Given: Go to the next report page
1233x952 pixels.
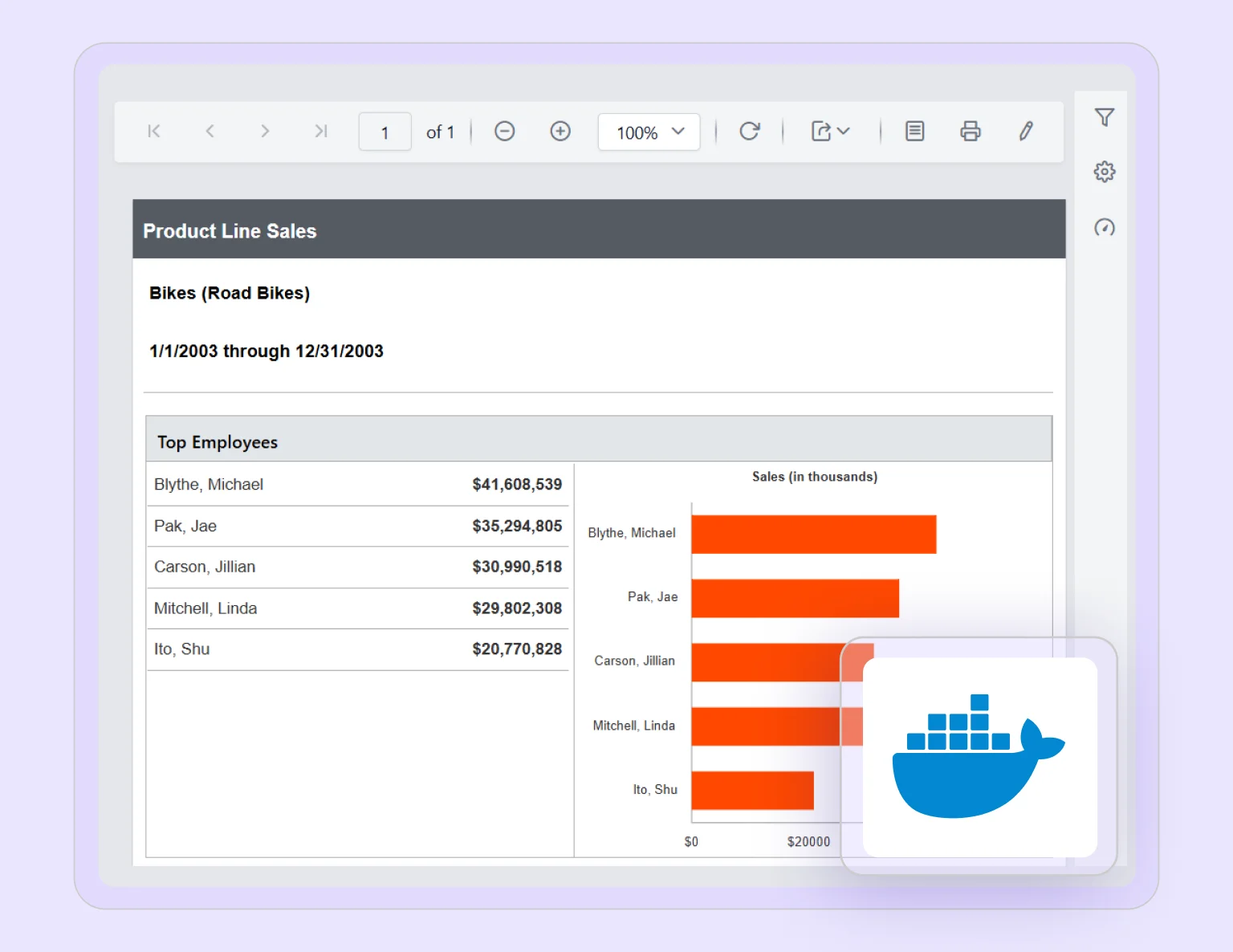Looking at the screenshot, I should tap(265, 131).
